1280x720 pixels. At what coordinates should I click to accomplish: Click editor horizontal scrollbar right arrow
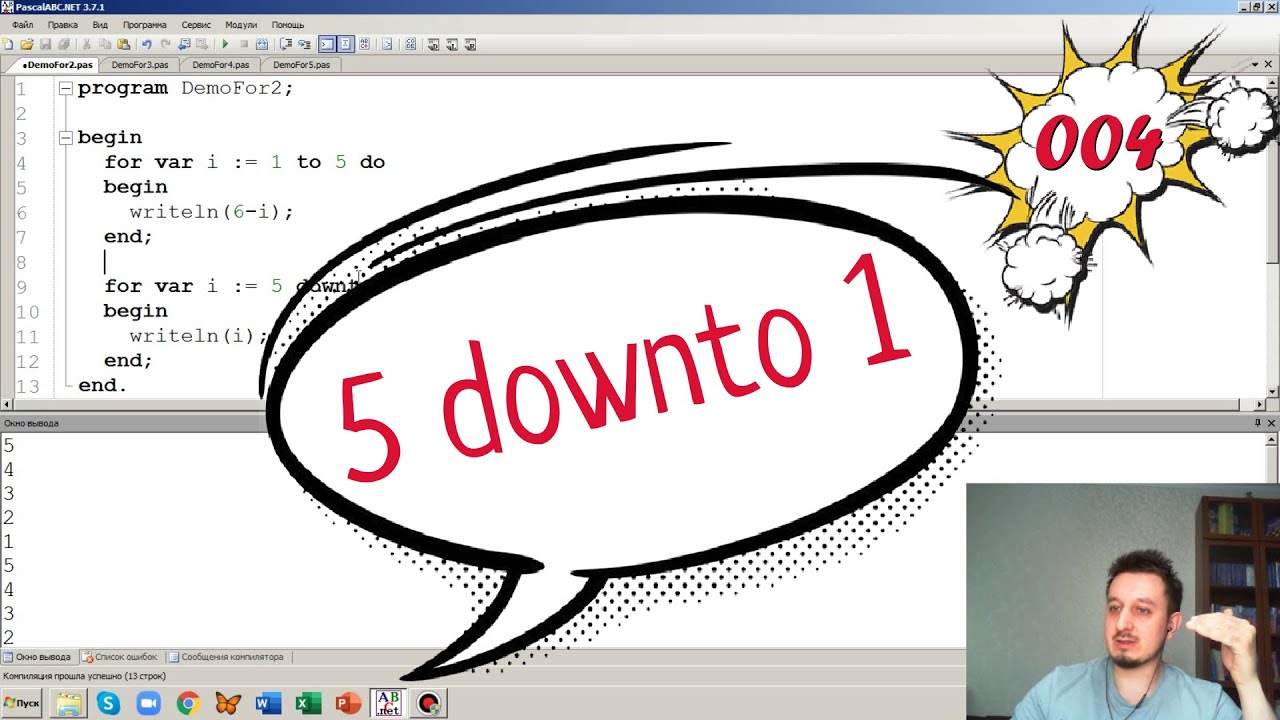point(1259,405)
